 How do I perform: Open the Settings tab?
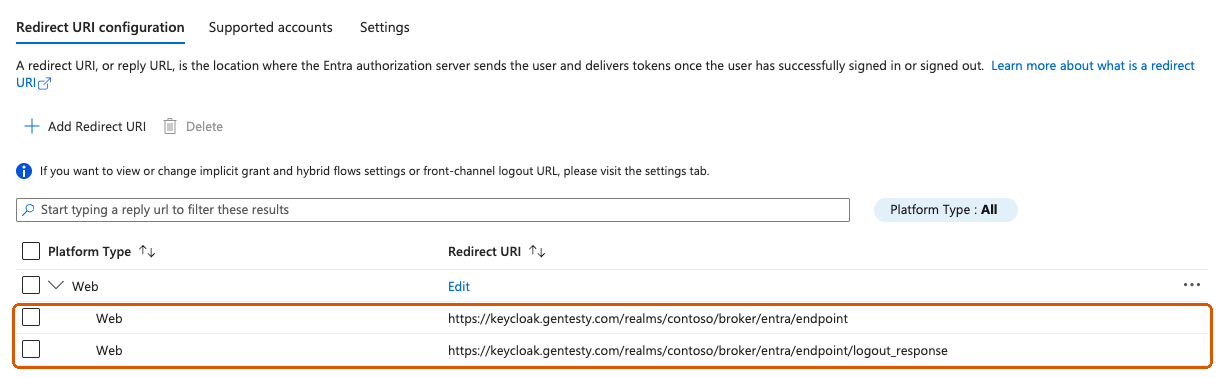click(385, 28)
